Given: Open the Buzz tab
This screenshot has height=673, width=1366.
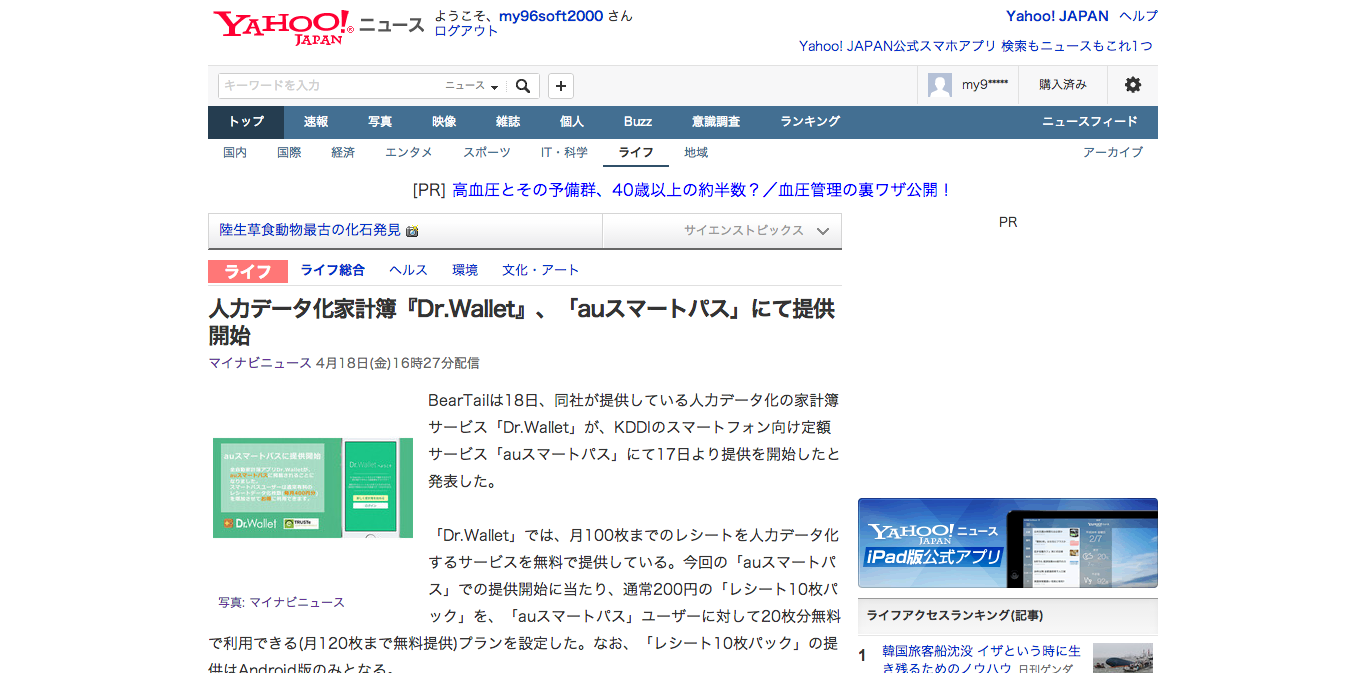Looking at the screenshot, I should pos(638,122).
